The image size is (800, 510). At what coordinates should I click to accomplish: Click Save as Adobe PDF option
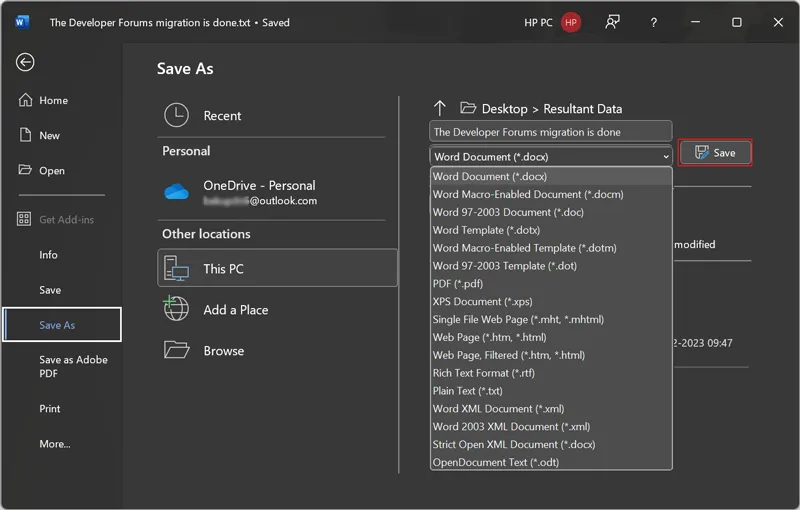pyautogui.click(x=72, y=366)
